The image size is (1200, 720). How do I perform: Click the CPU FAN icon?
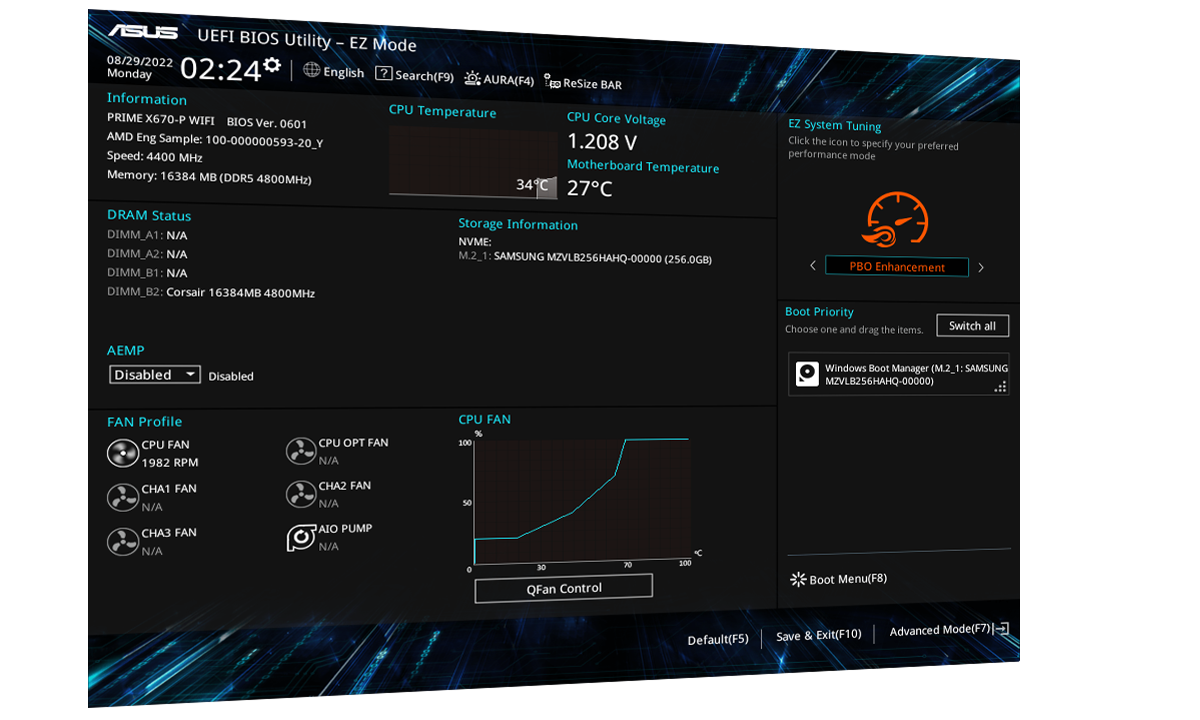coord(122,453)
